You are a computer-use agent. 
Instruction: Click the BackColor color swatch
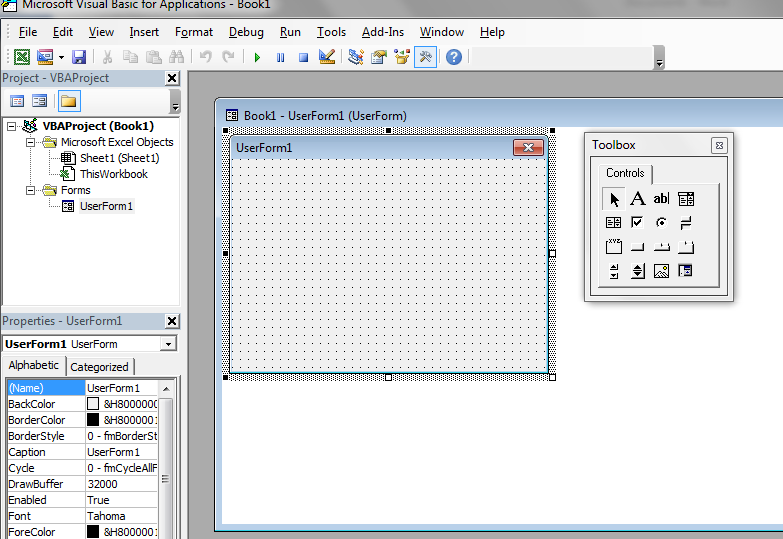click(x=93, y=404)
